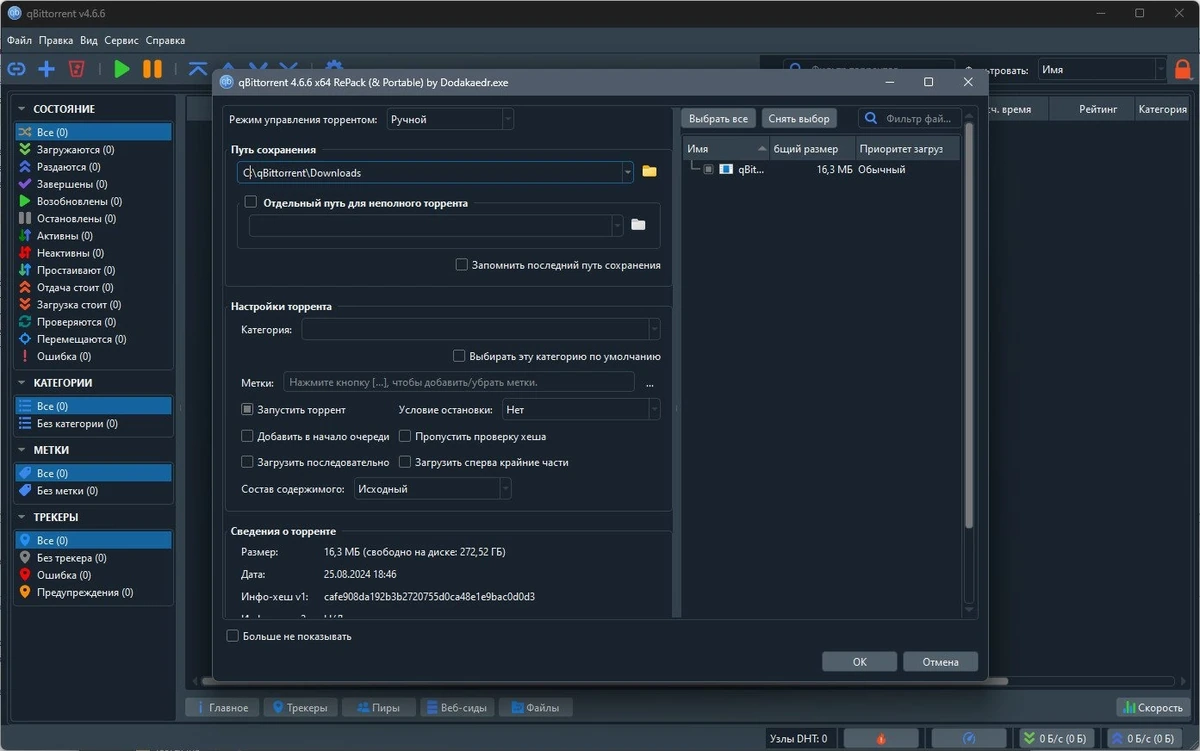This screenshot has height=751, width=1200.
Task: Click the red delete torrent icon
Action: pyautogui.click(x=76, y=69)
